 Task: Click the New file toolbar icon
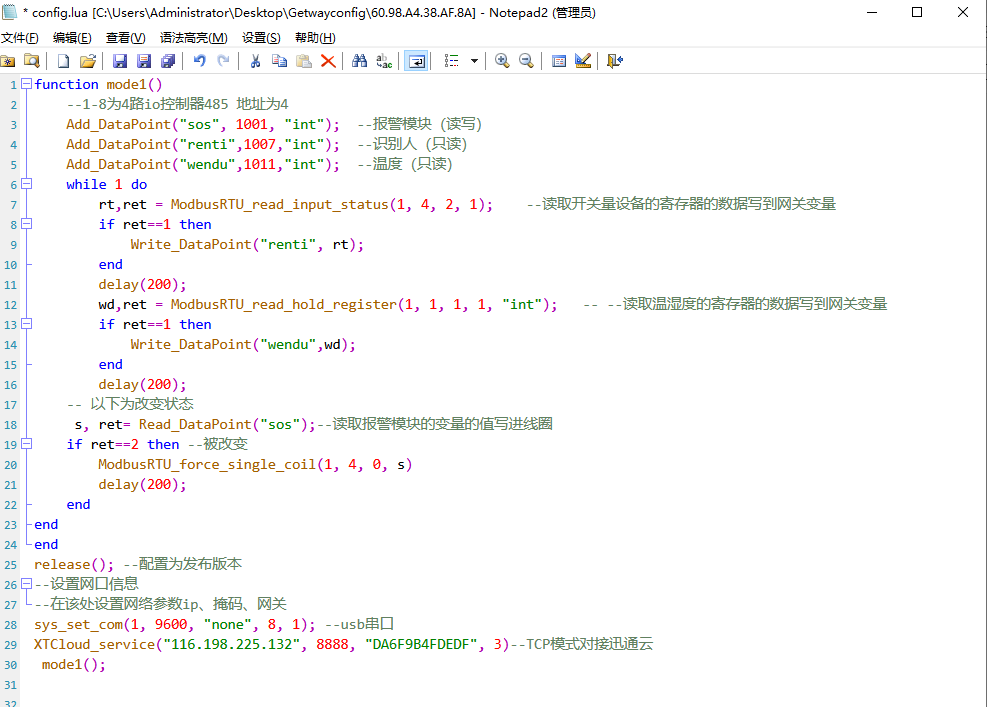(x=63, y=61)
